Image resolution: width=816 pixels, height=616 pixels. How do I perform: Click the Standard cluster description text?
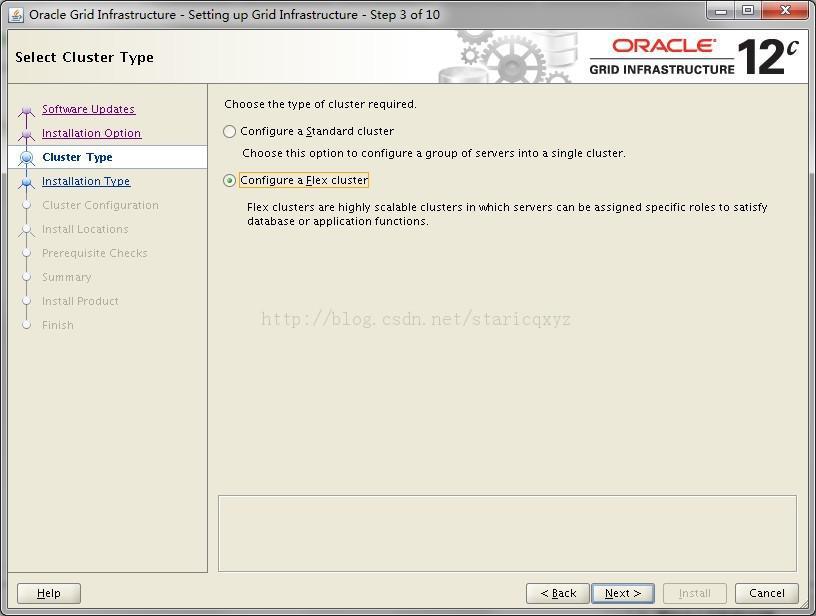click(434, 153)
